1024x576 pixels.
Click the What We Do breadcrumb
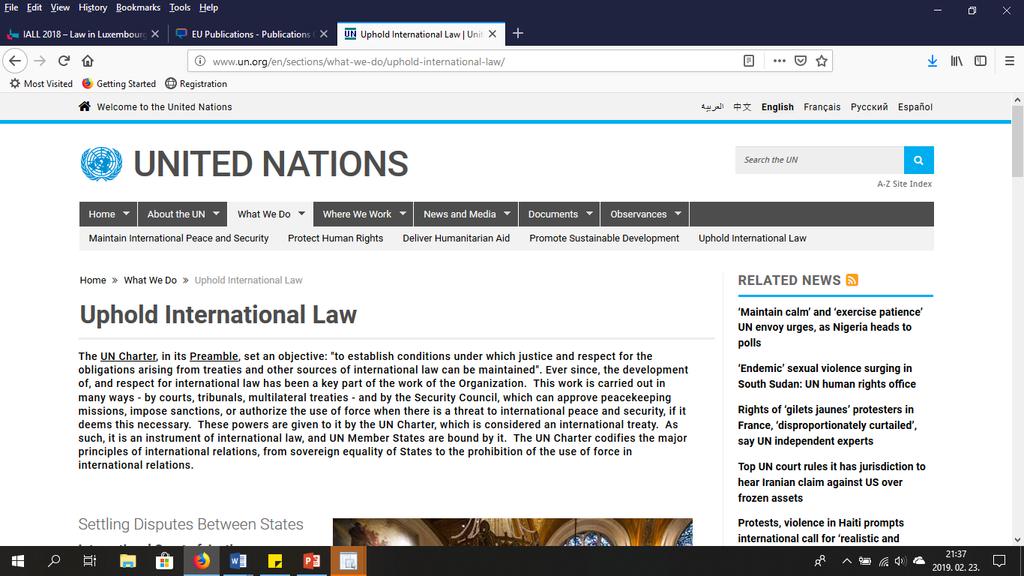point(150,280)
